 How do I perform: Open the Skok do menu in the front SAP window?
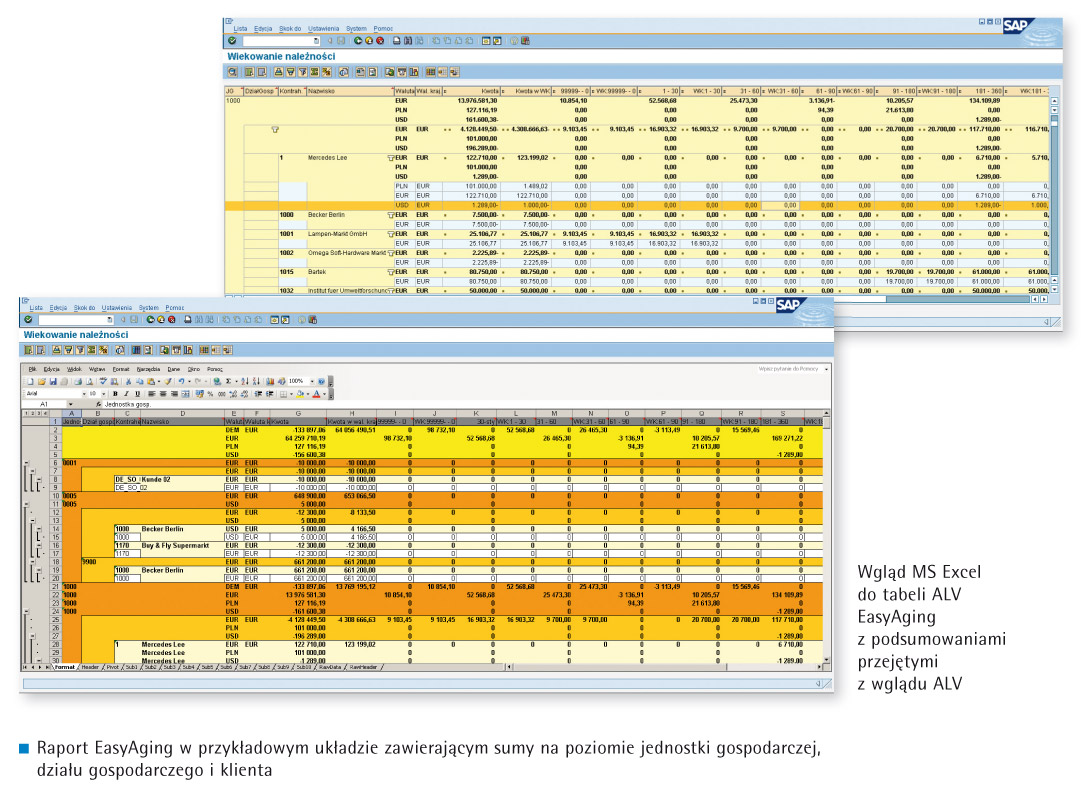(85, 308)
